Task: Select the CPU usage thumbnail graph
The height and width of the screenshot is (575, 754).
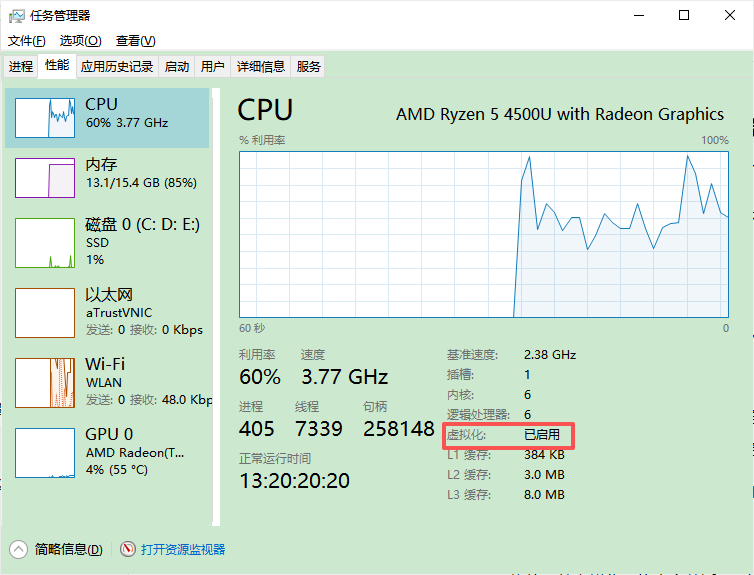Action: pyautogui.click(x=45, y=118)
